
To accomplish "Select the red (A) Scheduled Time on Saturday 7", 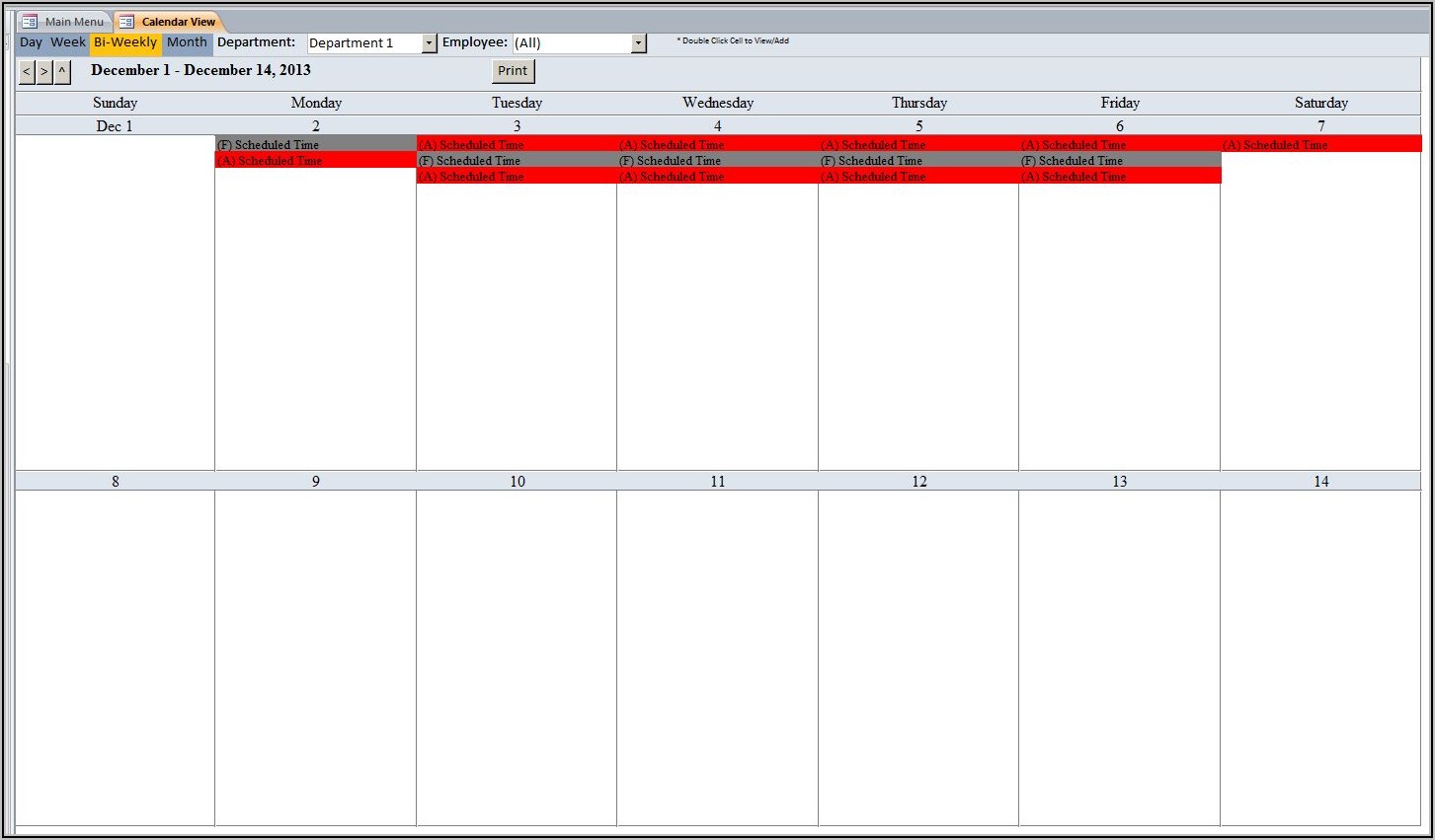I will tap(1320, 145).
